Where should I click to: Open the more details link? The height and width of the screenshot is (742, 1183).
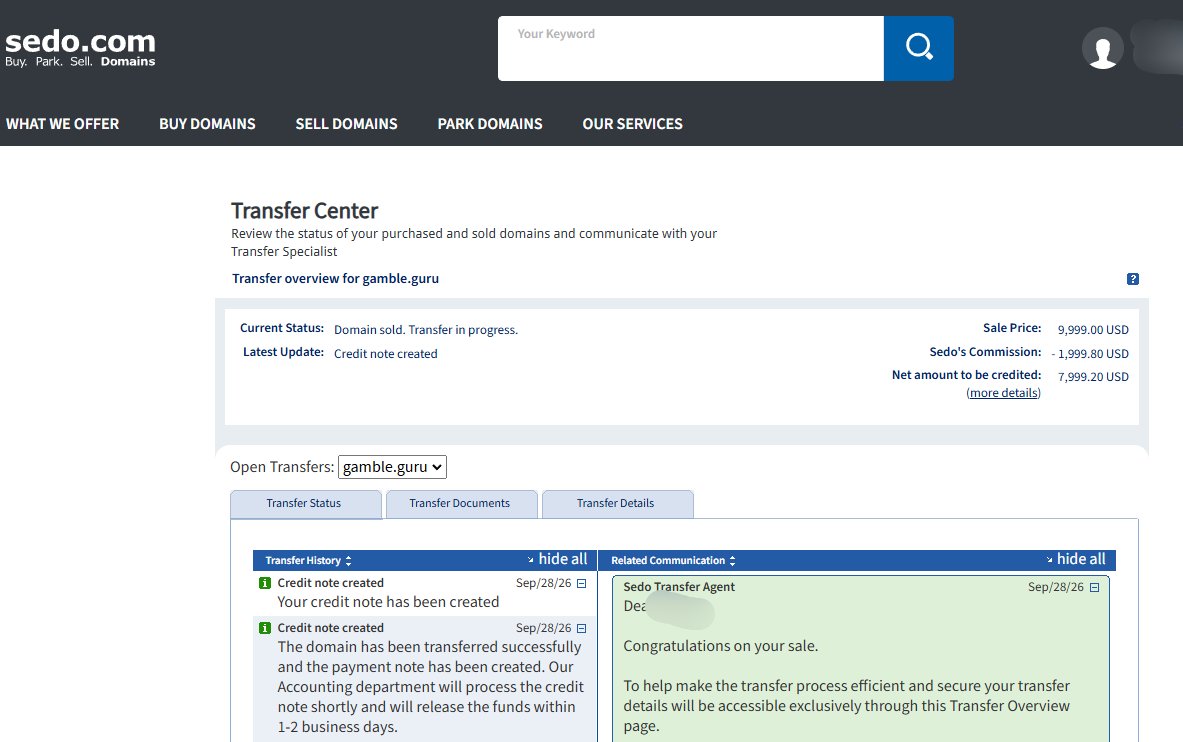pyautogui.click(x=1003, y=393)
